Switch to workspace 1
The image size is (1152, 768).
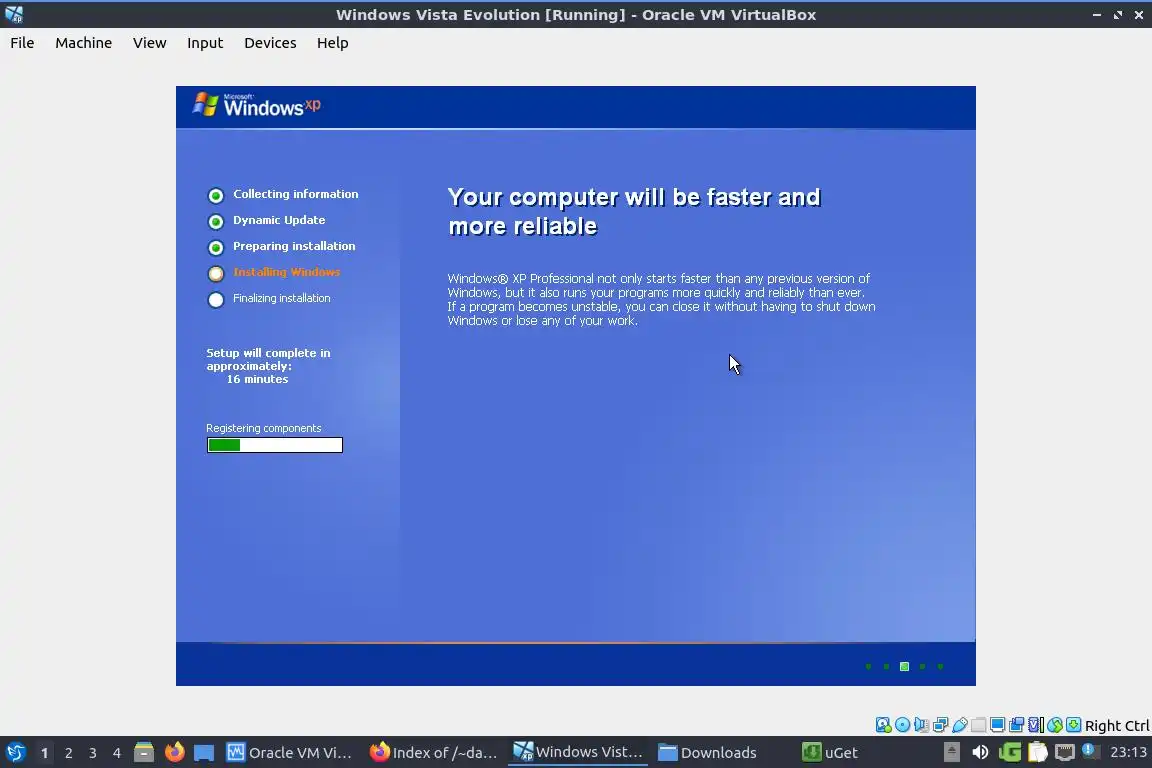[45, 753]
